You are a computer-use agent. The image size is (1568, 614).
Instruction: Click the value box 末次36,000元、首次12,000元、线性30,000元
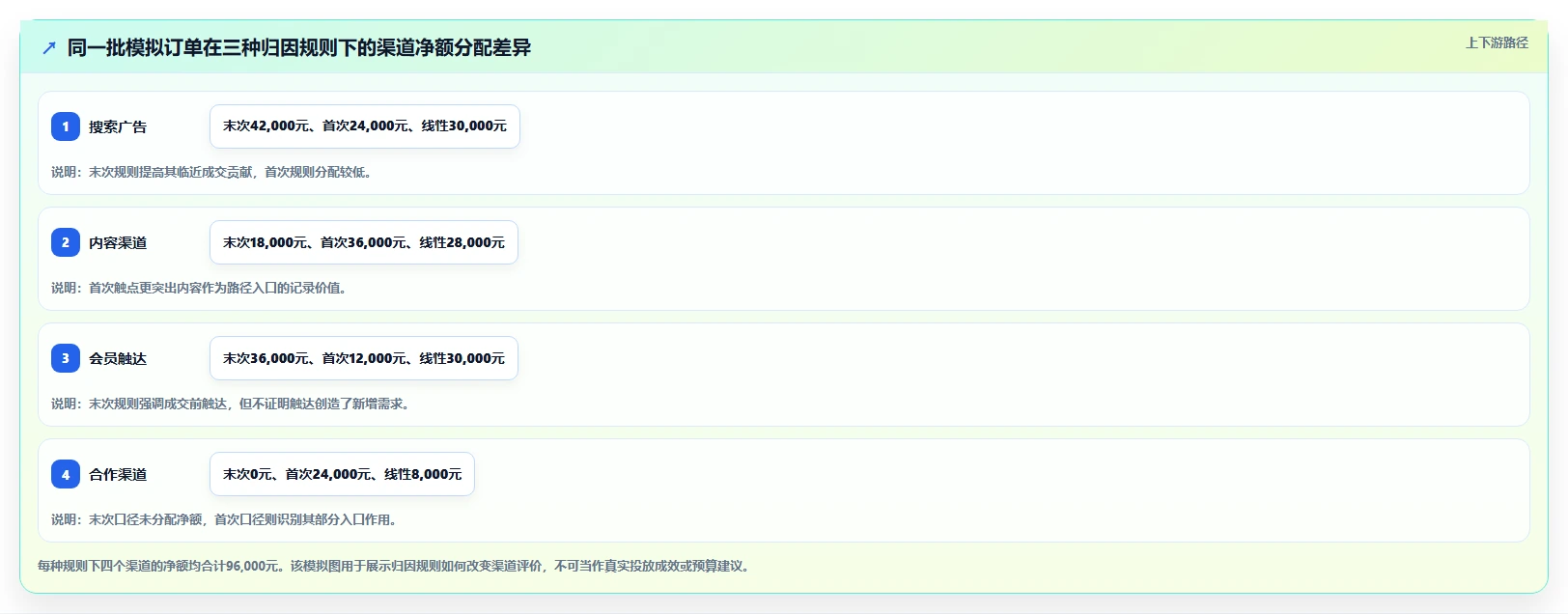pyautogui.click(x=364, y=358)
